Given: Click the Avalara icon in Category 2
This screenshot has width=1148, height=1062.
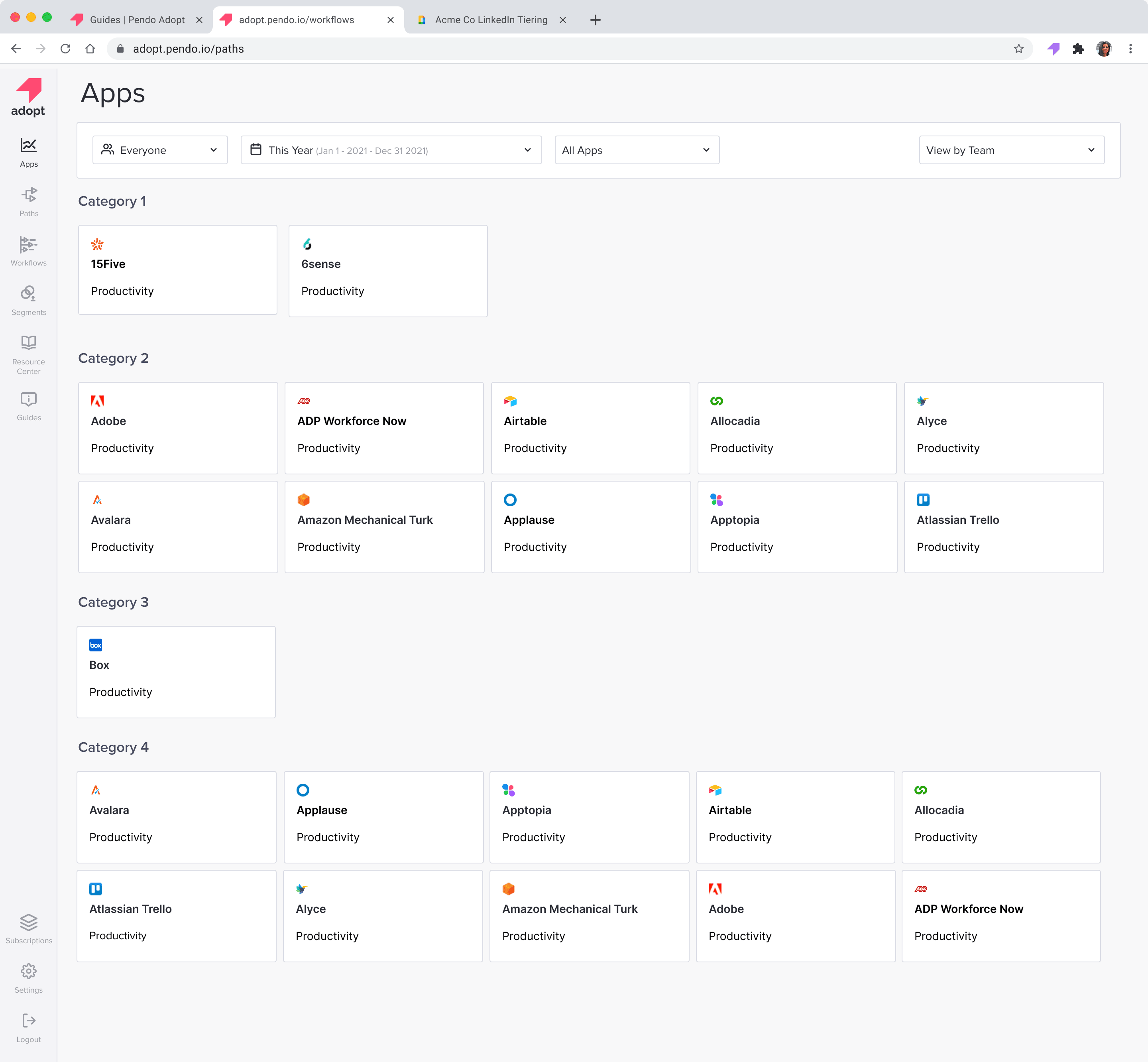Looking at the screenshot, I should 97,500.
